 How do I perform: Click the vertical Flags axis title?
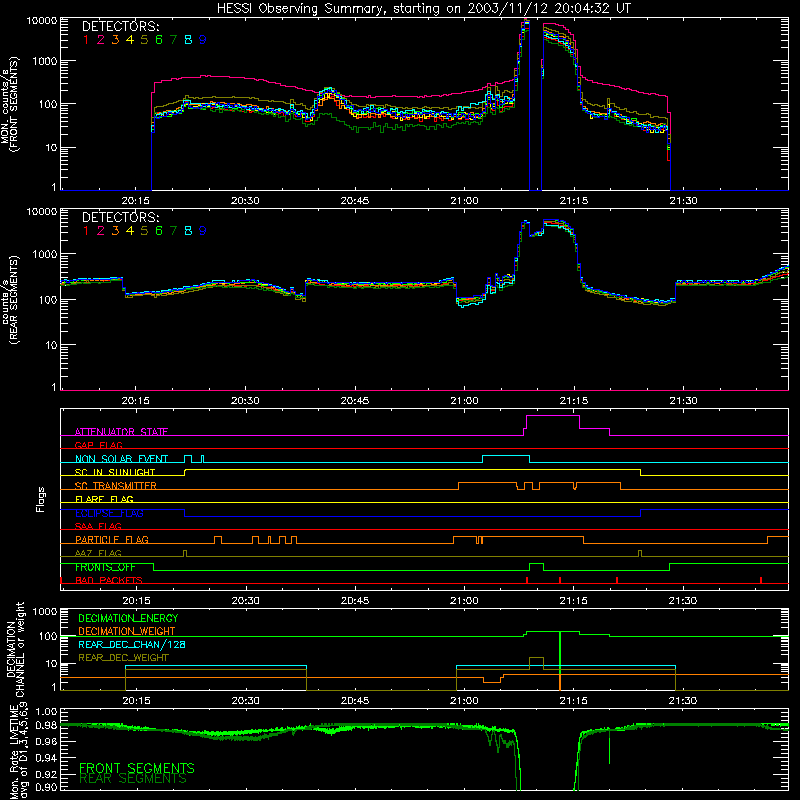41,499
